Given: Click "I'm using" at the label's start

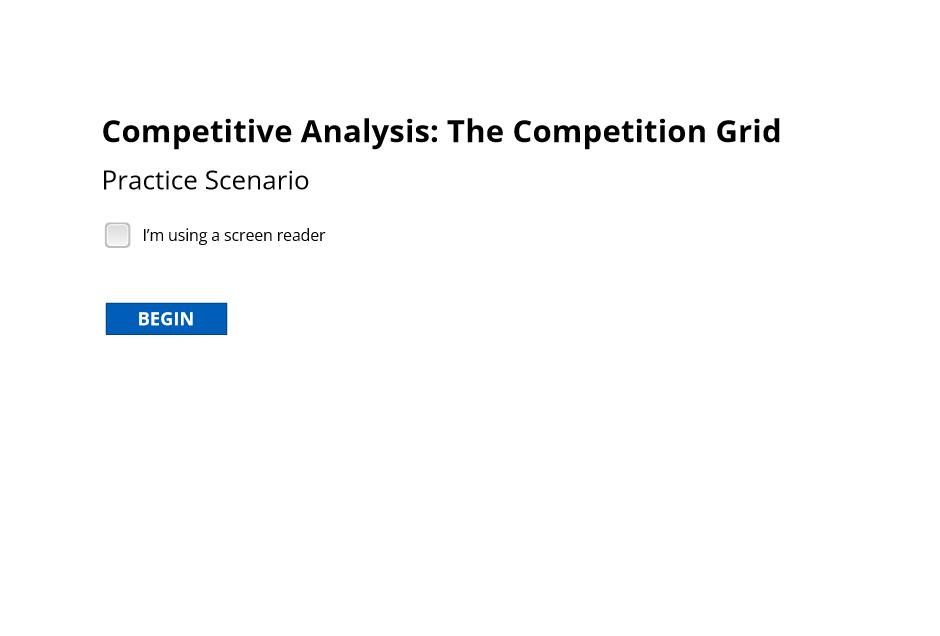Looking at the screenshot, I should (x=174, y=236).
